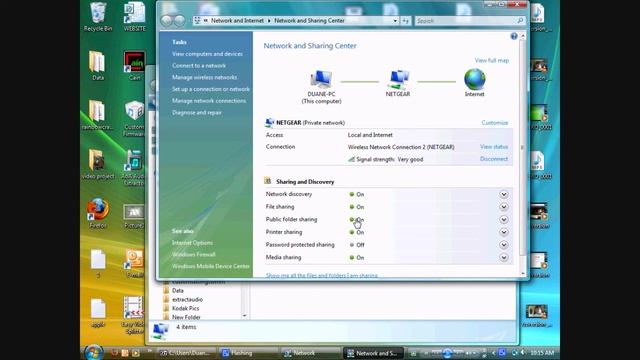The width and height of the screenshot is (640, 360).
Task: Switch to the Network taskbar window
Action: tap(310, 353)
